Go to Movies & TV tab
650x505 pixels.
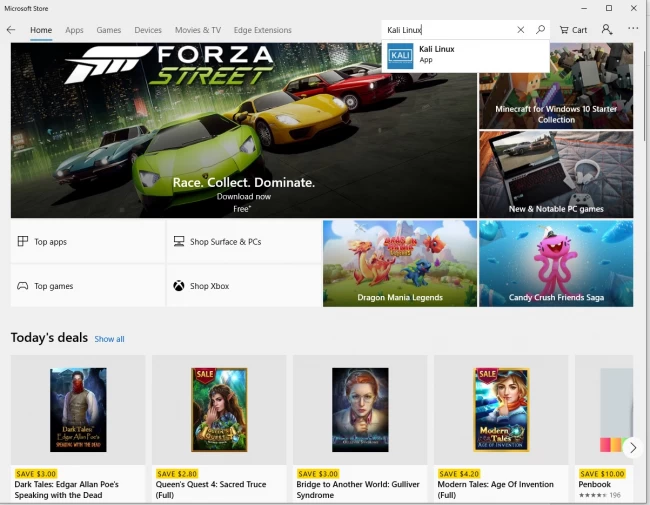point(198,30)
